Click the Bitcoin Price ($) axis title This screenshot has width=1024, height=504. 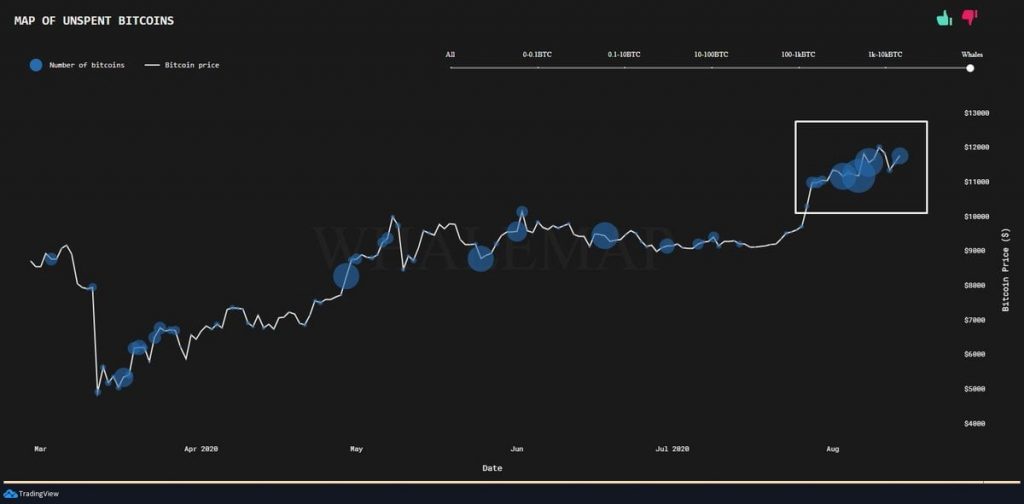point(1005,270)
